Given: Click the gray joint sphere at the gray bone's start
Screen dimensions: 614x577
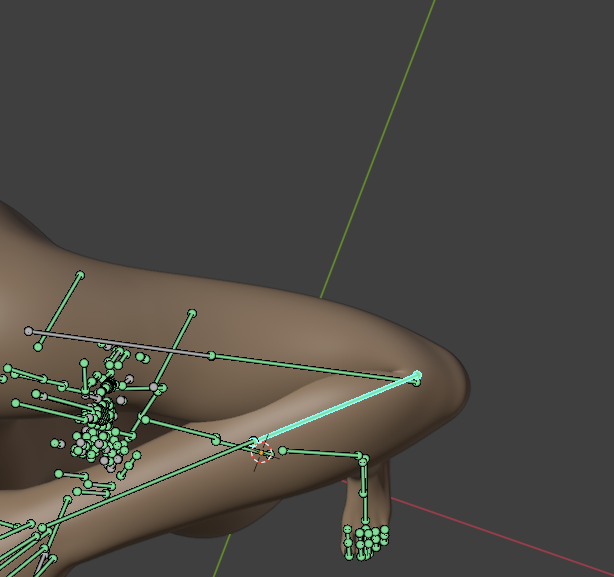Looking at the screenshot, I should point(28,332).
